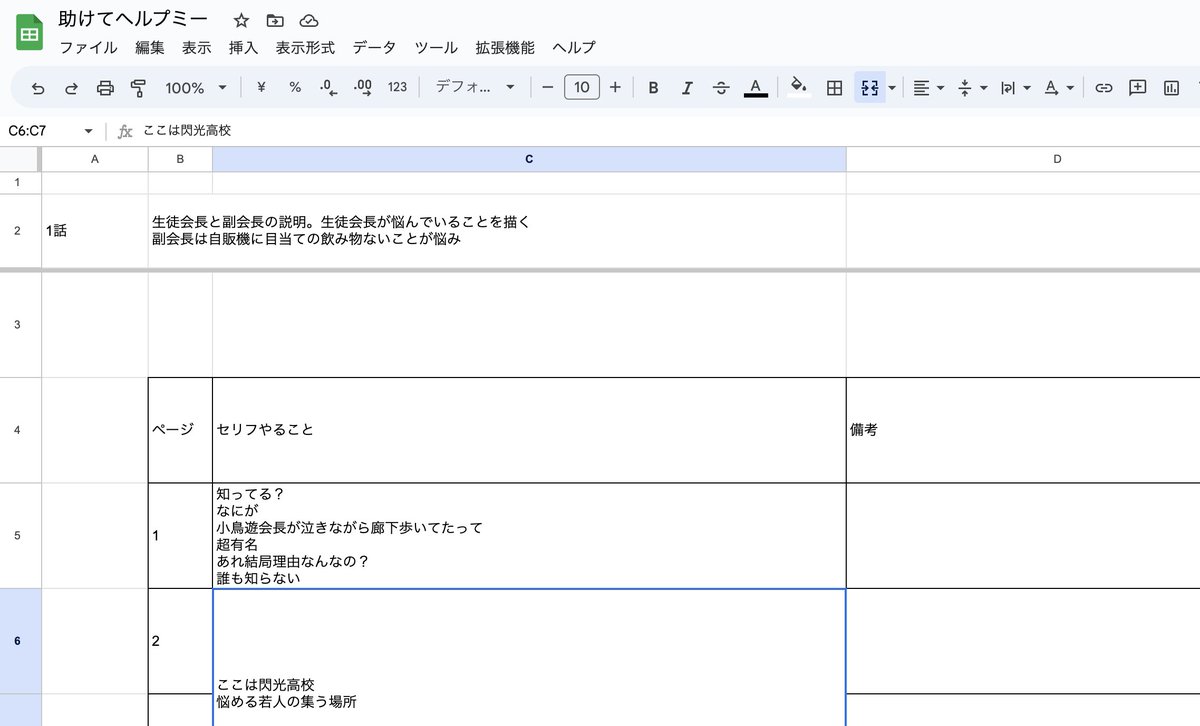Format as yen currency
1200x726 pixels.
pyautogui.click(x=261, y=87)
